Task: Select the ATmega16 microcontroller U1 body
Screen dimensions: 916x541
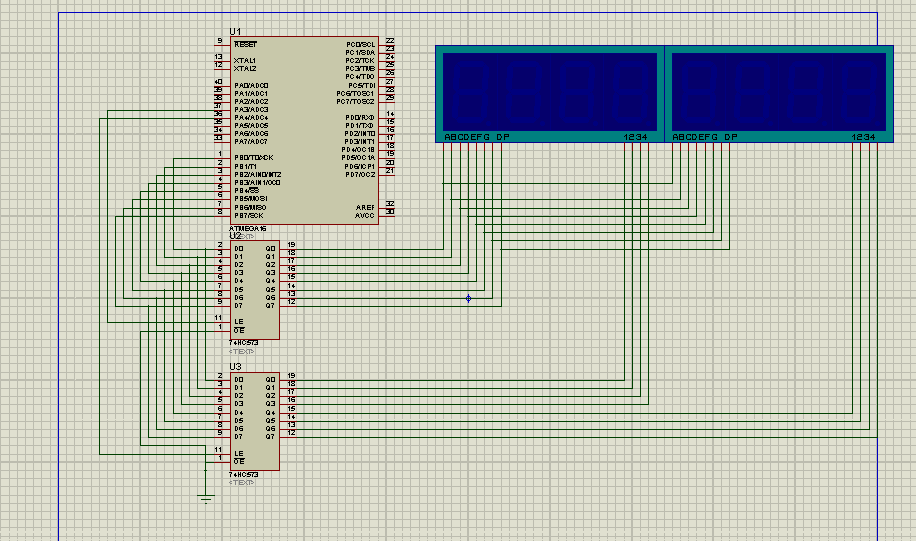Action: point(305,130)
